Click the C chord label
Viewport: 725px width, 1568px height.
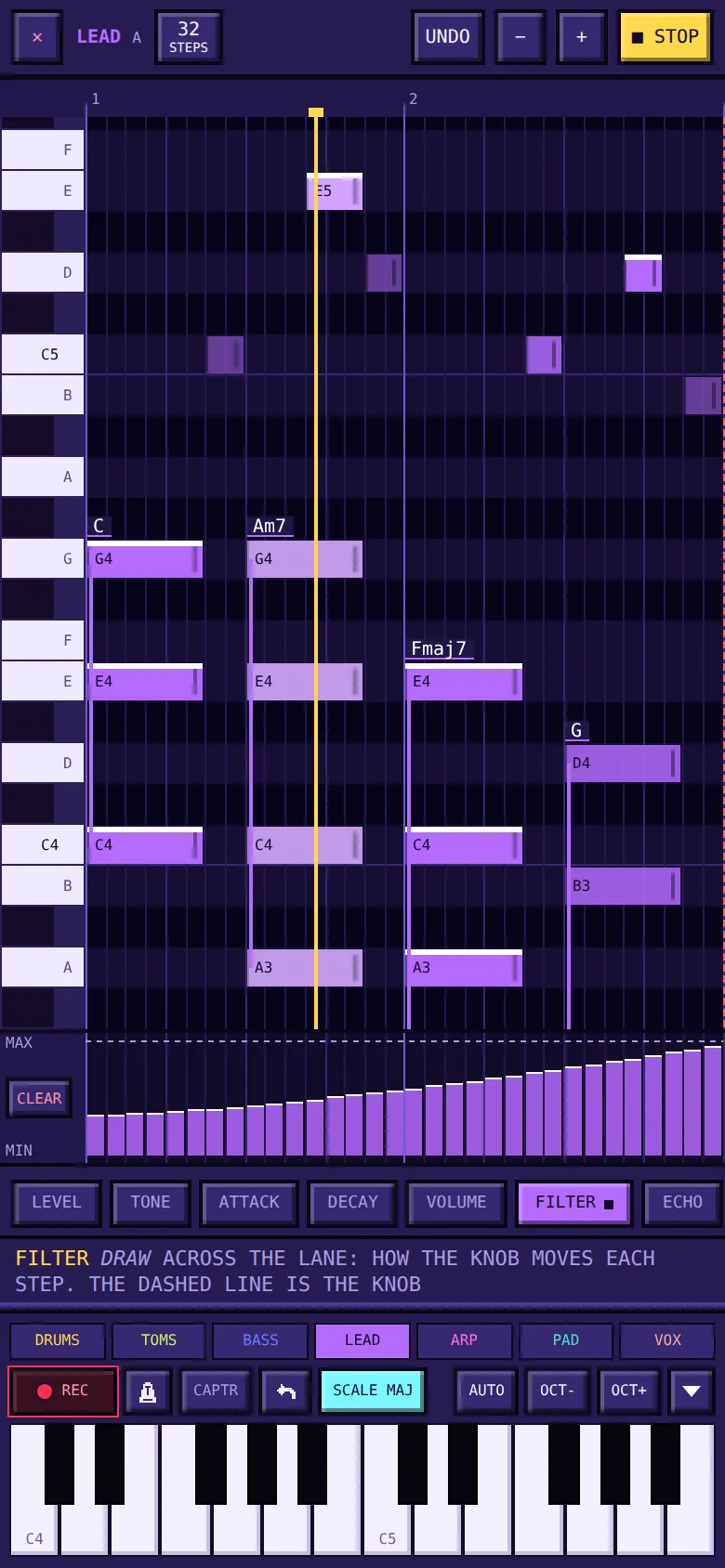coord(99,526)
